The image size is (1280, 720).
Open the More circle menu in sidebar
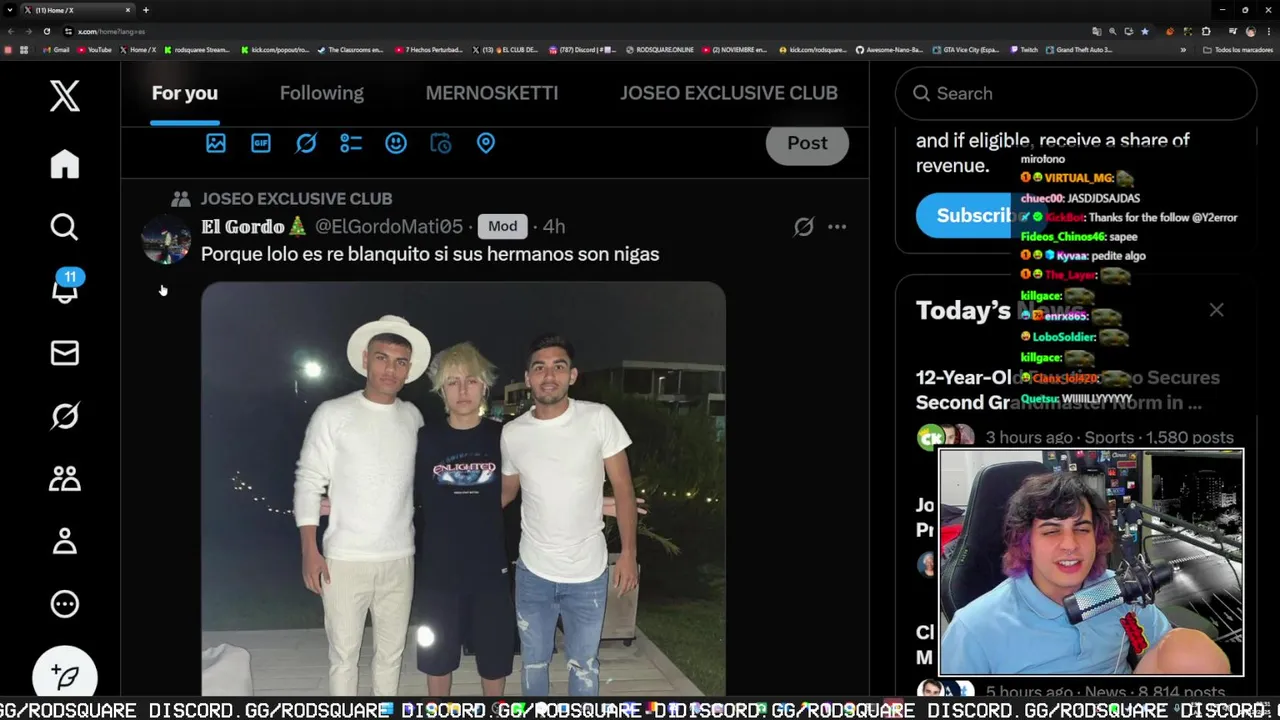click(x=65, y=604)
